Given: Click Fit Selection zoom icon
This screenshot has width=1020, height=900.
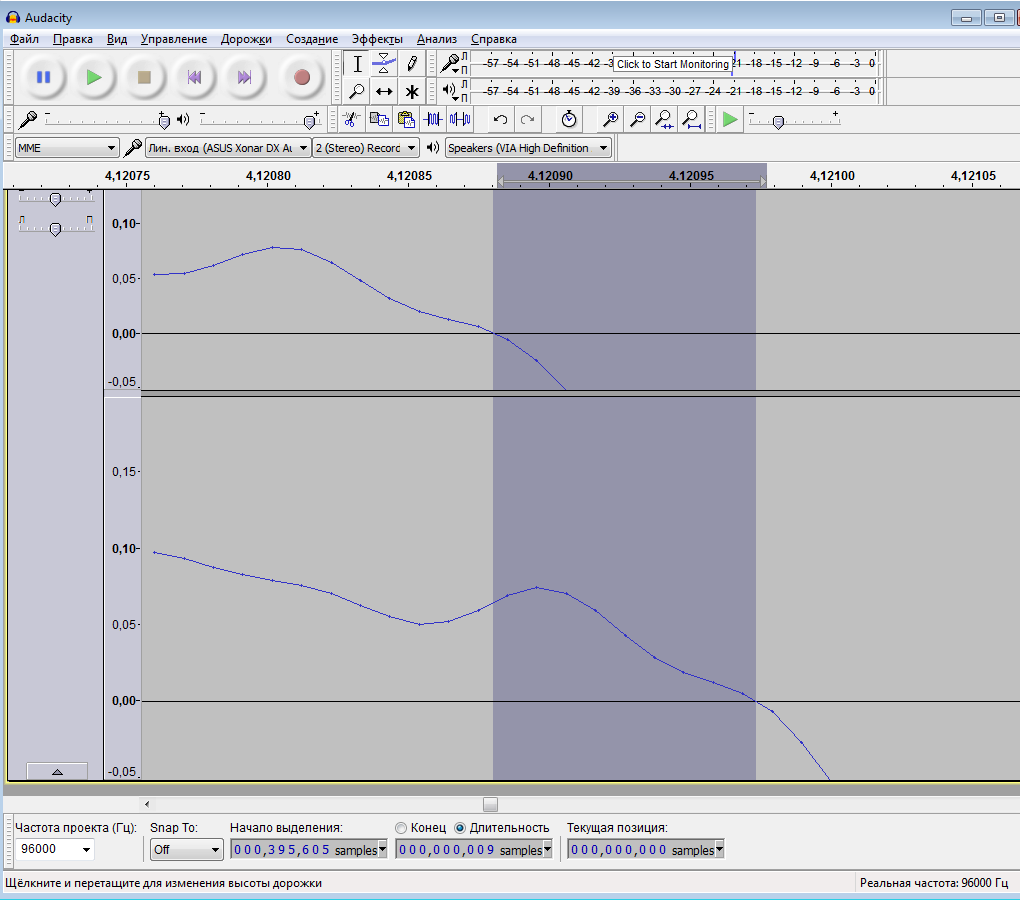Looking at the screenshot, I should [664, 119].
